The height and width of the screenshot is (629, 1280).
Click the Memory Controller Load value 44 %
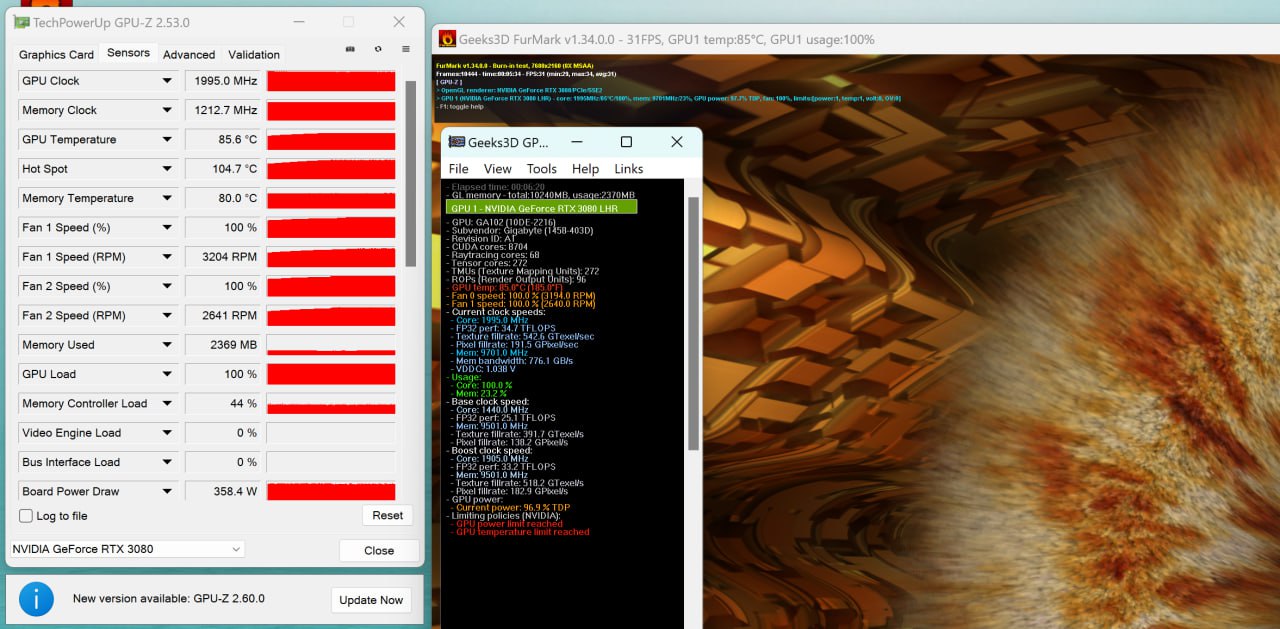243,404
